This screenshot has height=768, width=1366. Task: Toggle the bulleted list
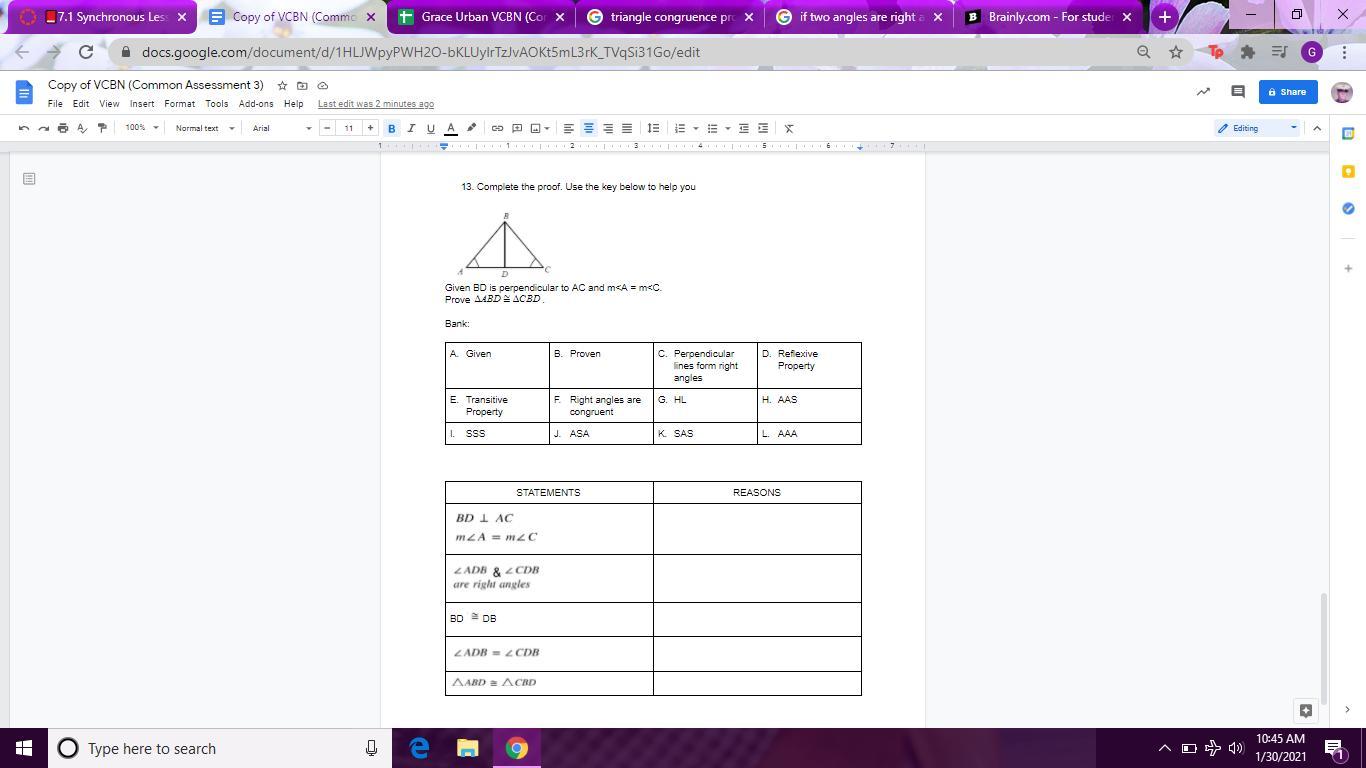point(712,128)
